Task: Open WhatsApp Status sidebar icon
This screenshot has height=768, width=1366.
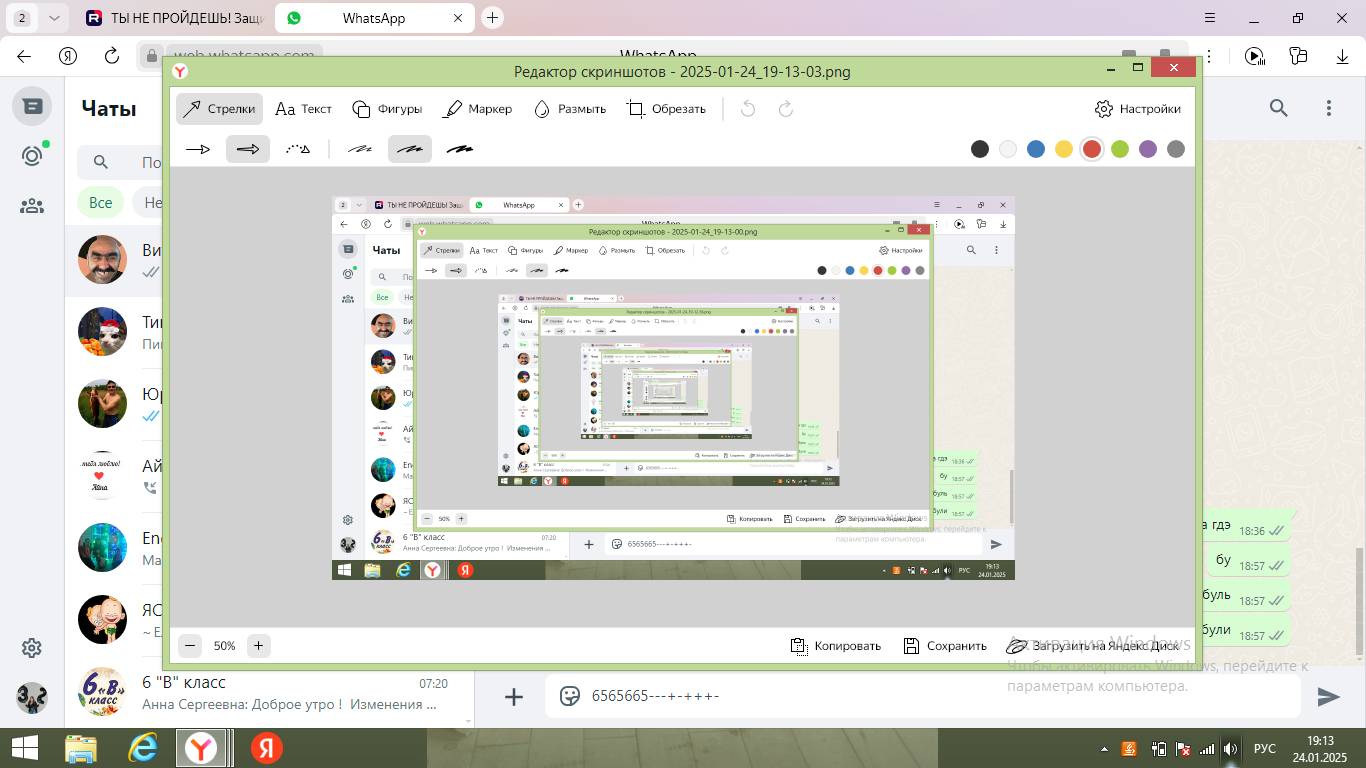Action: click(x=32, y=156)
